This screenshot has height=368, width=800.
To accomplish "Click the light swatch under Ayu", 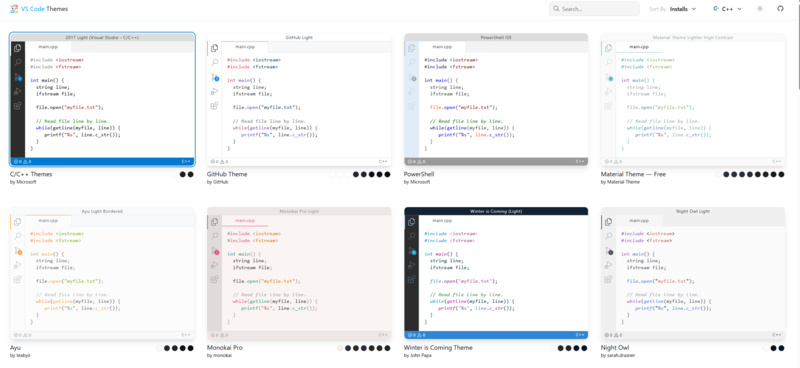I will [x=159, y=348].
